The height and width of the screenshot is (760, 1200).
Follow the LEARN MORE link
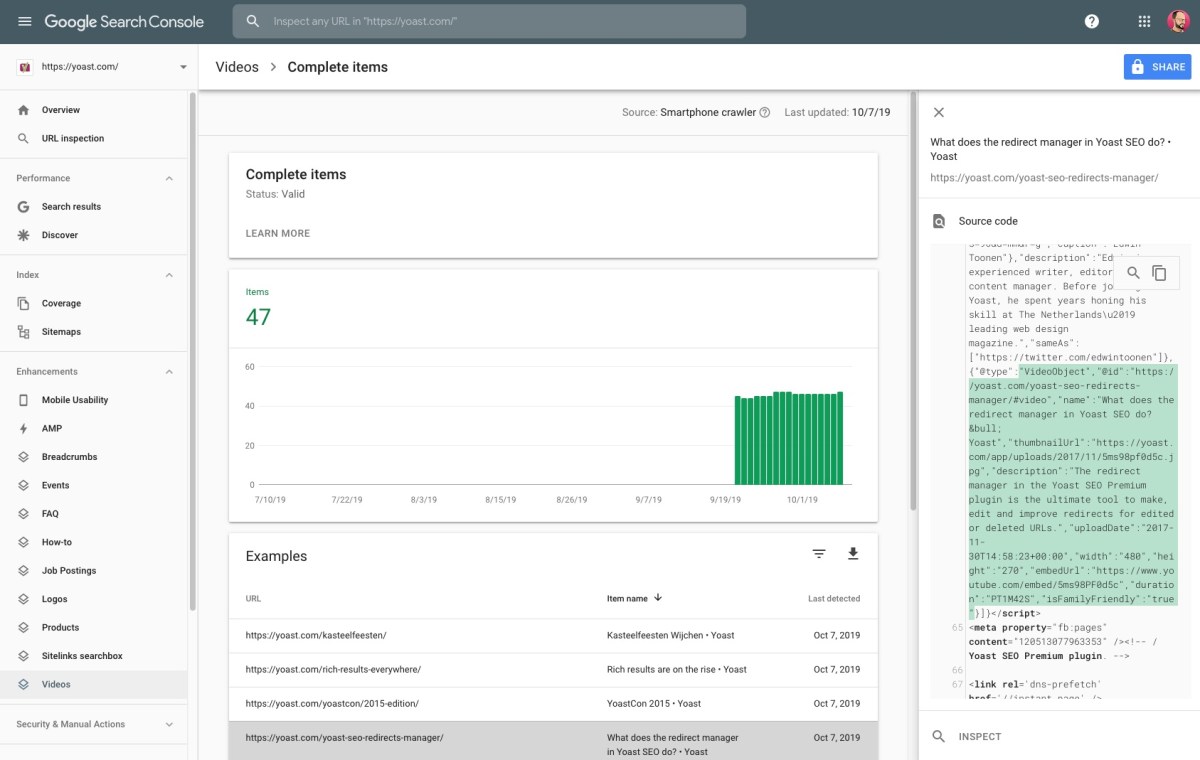278,233
